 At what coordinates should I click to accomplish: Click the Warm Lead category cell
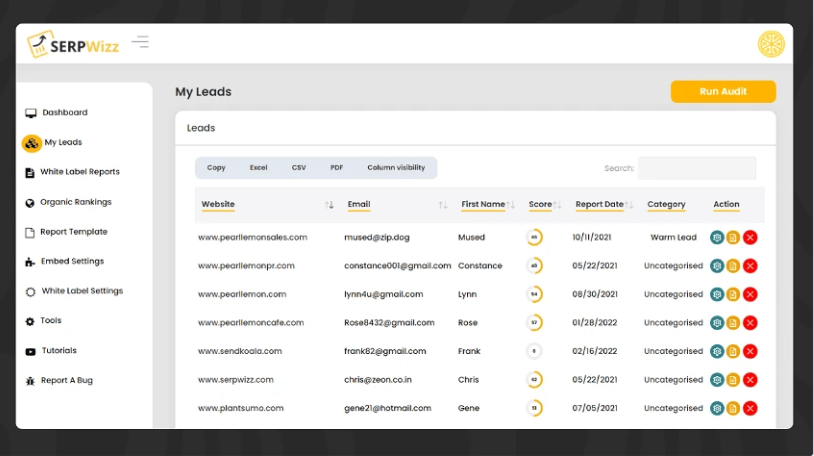[x=673, y=237]
